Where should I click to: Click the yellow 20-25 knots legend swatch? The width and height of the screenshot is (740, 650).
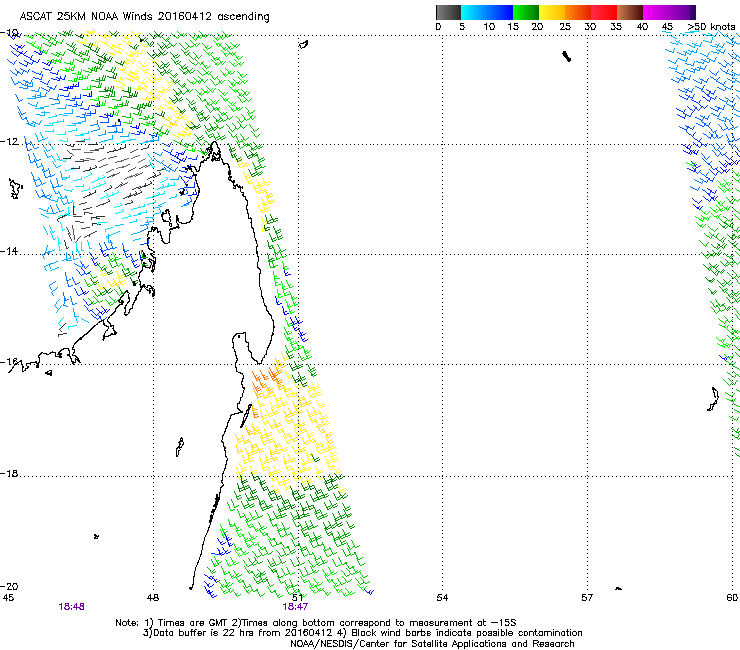(552, 12)
